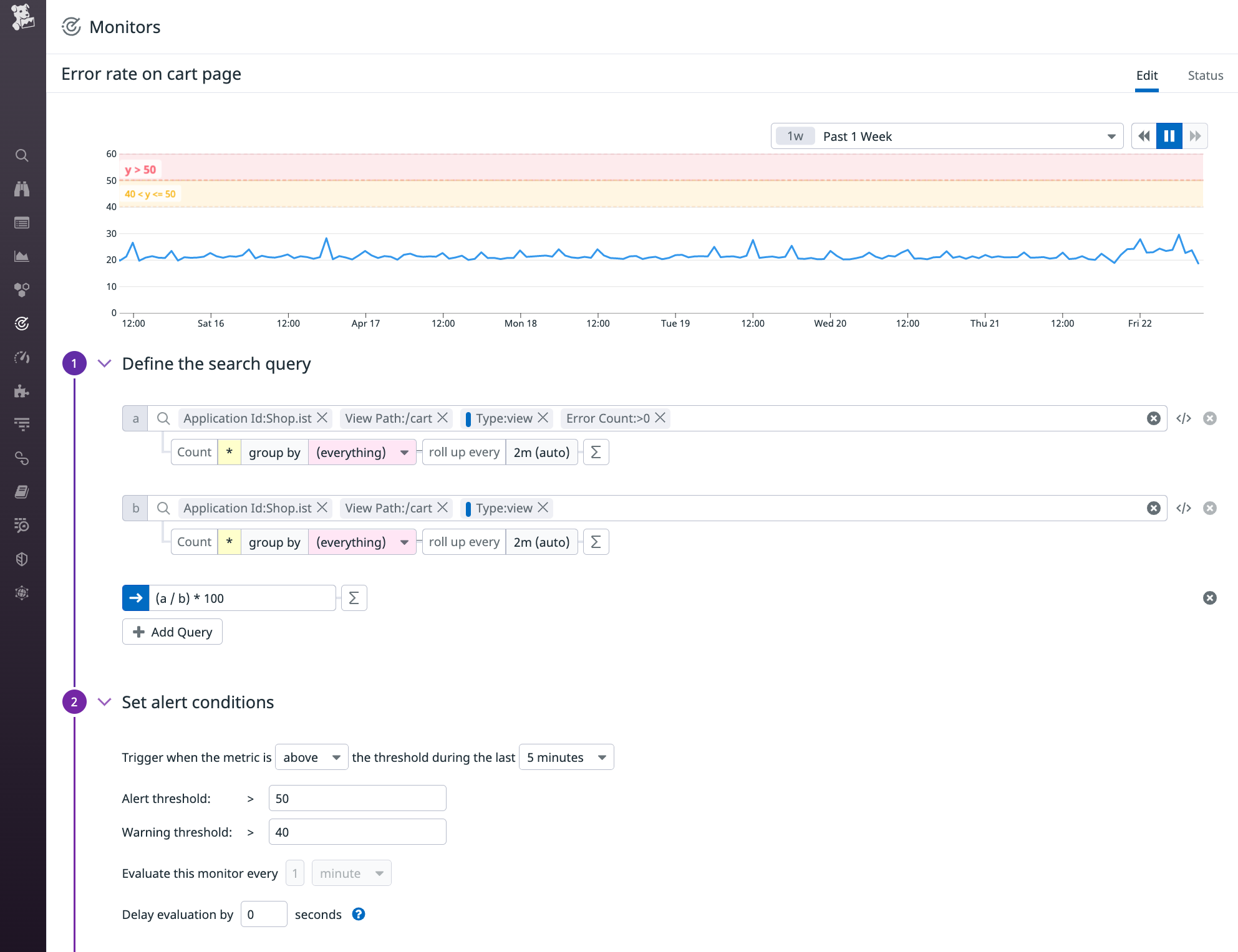Open the search icon in the sidebar
Image resolution: width=1238 pixels, height=952 pixels.
[22, 156]
